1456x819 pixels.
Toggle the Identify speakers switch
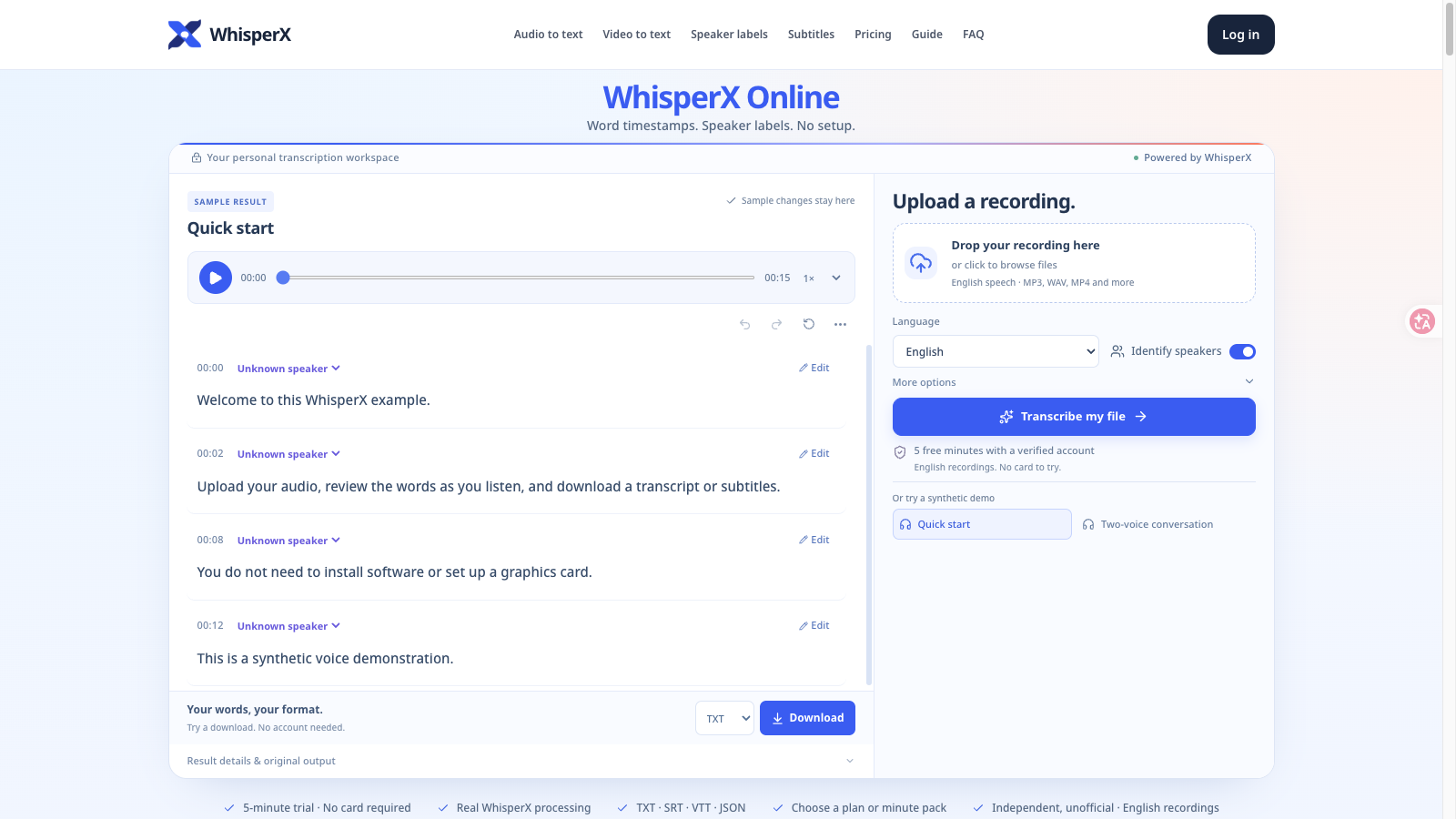pyautogui.click(x=1242, y=351)
